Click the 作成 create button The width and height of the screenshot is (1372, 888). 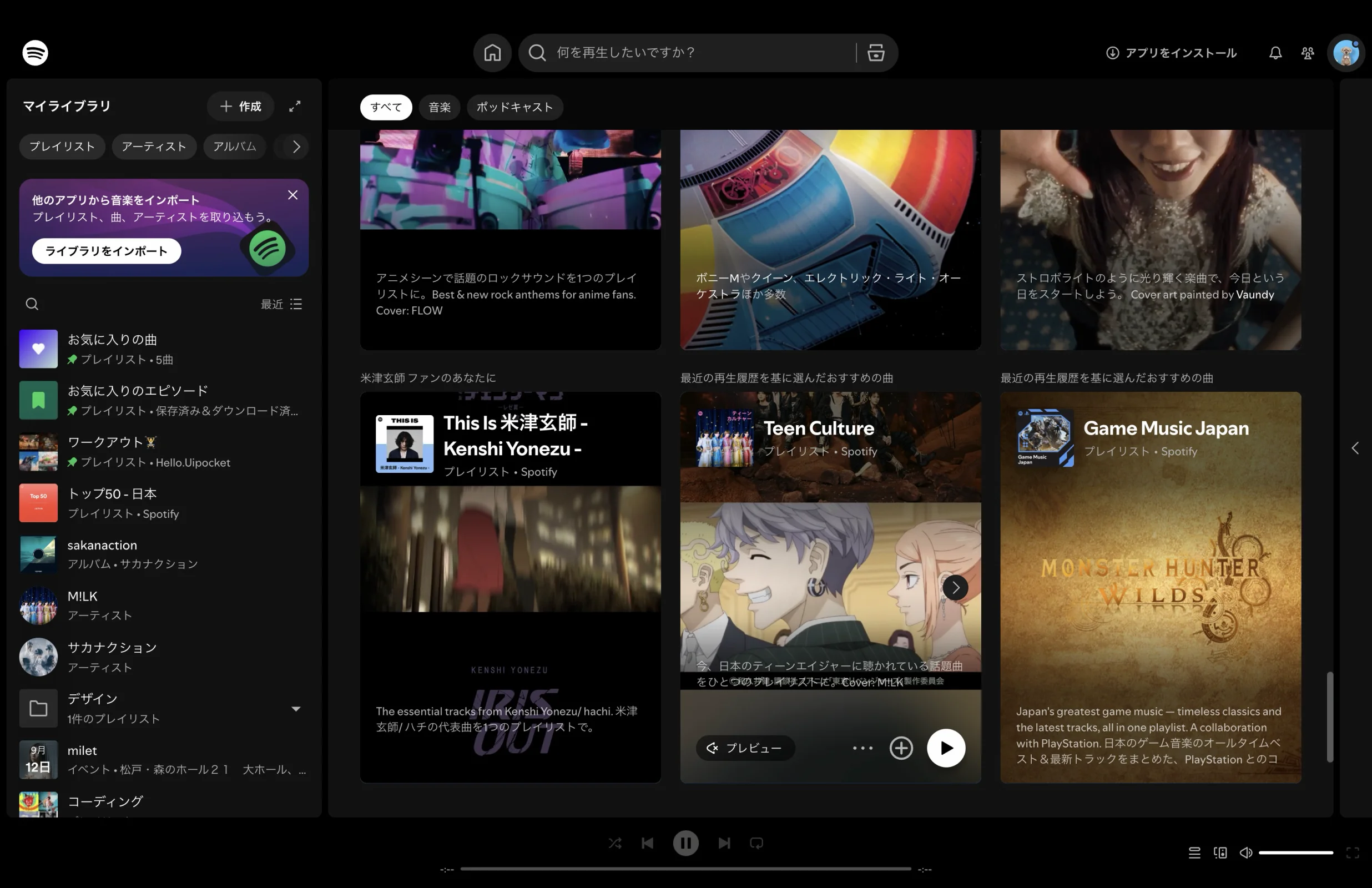pos(240,106)
